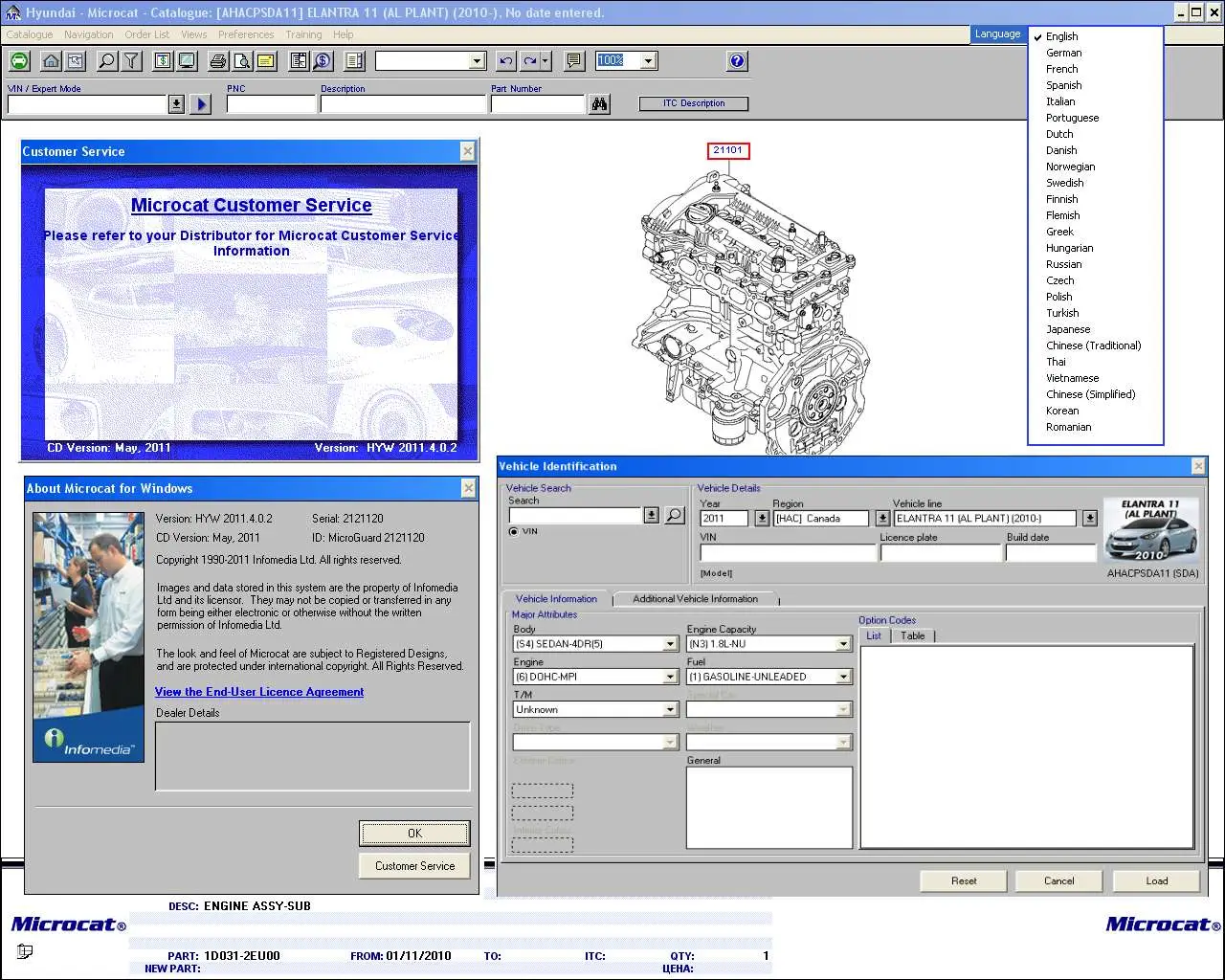The height and width of the screenshot is (980, 1225).
Task: Click Reset in Vehicle Identification
Action: tap(964, 880)
